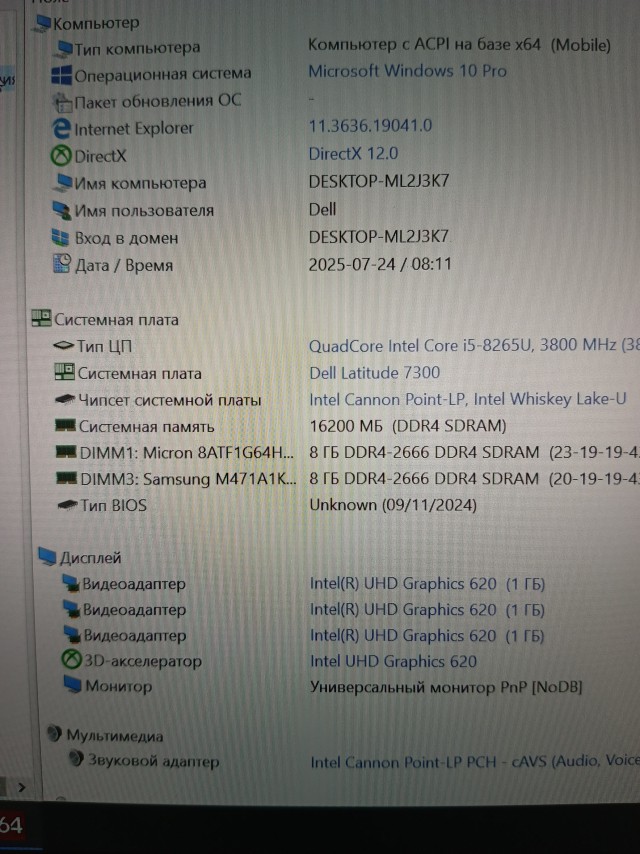
Task: Click the Системная плата section header icon
Action: pyautogui.click(x=41, y=319)
